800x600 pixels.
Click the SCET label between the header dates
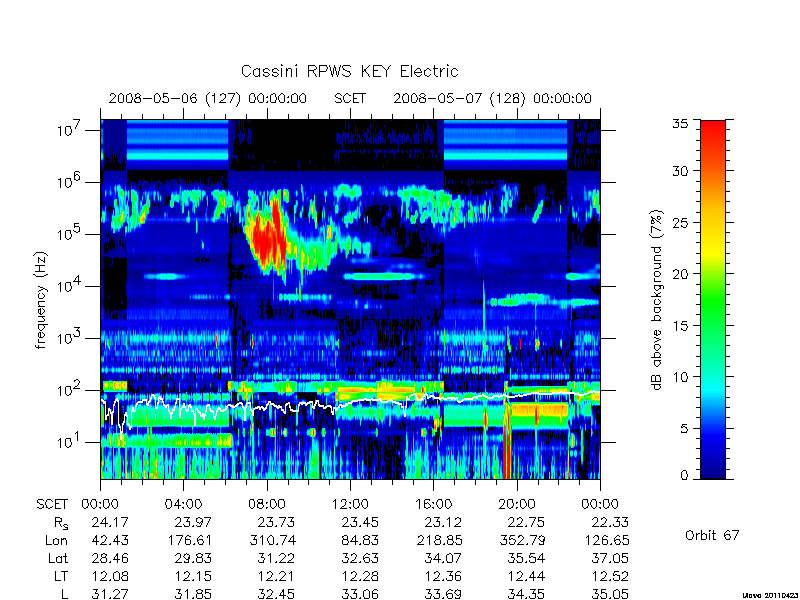coord(350,98)
